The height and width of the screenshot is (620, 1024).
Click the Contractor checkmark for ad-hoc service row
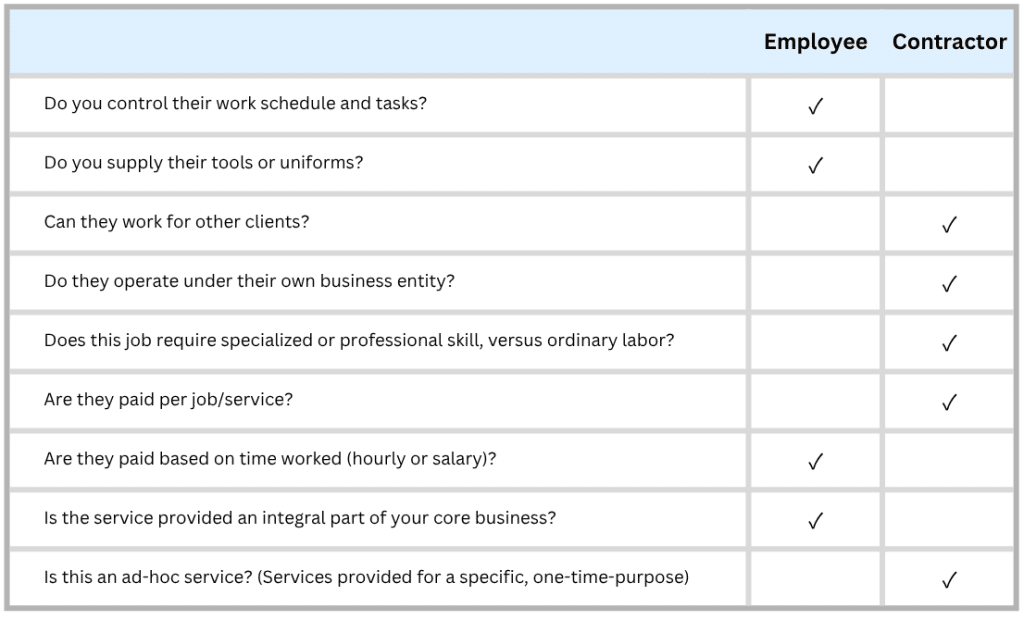949,579
